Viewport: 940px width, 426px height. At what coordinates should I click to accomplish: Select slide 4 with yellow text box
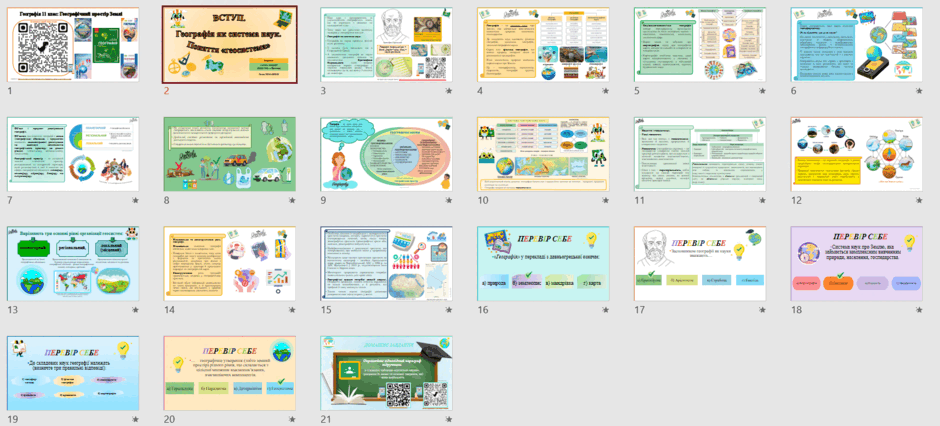(544, 44)
